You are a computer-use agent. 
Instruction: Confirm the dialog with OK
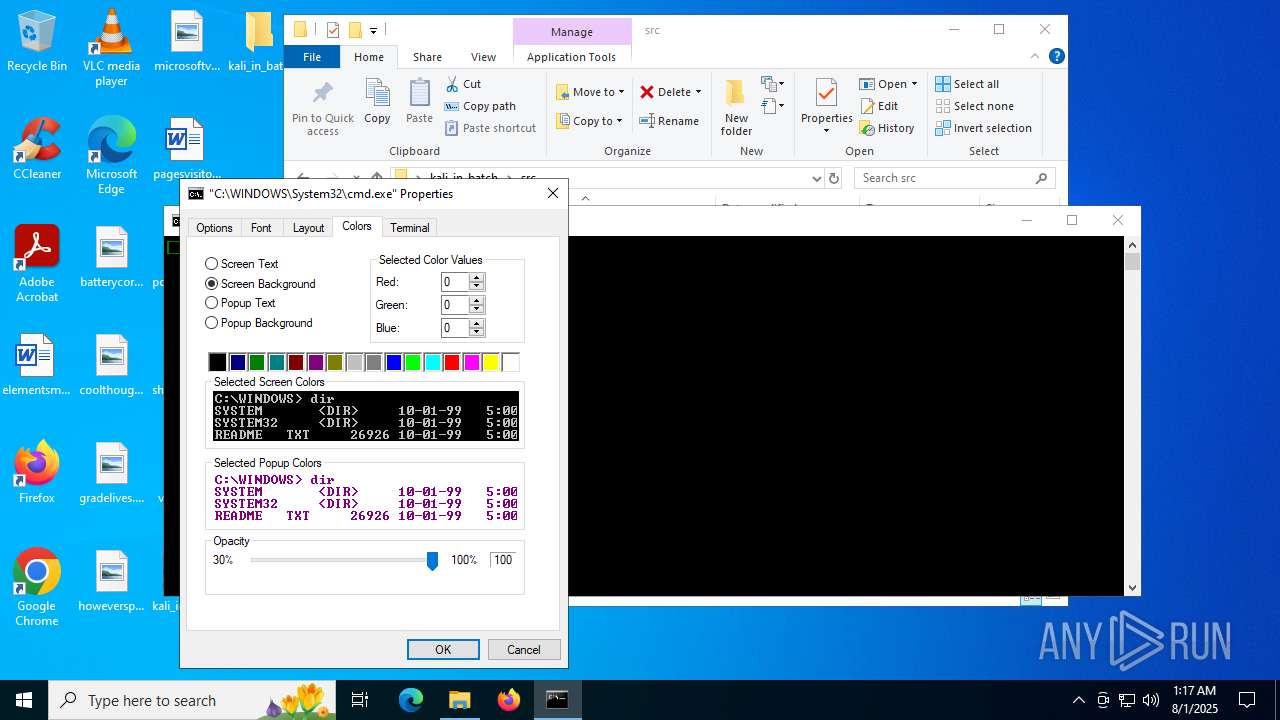click(x=443, y=649)
